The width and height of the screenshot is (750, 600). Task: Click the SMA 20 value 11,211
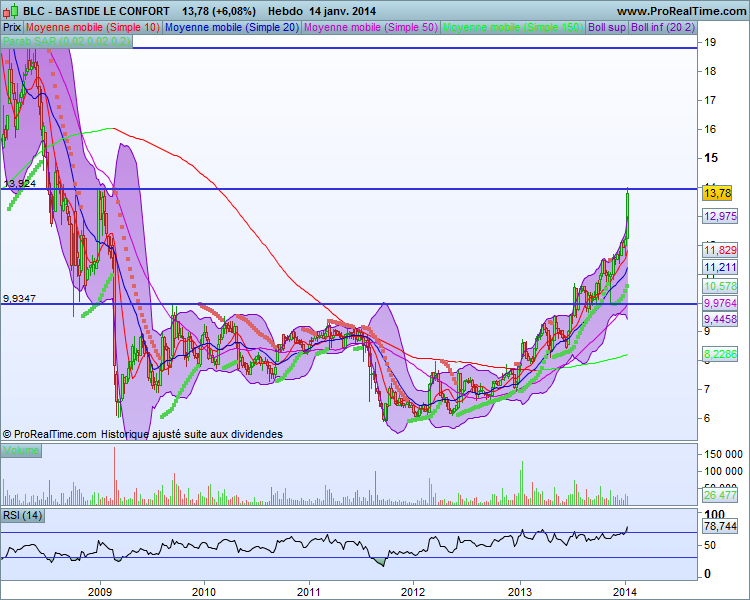tap(720, 267)
